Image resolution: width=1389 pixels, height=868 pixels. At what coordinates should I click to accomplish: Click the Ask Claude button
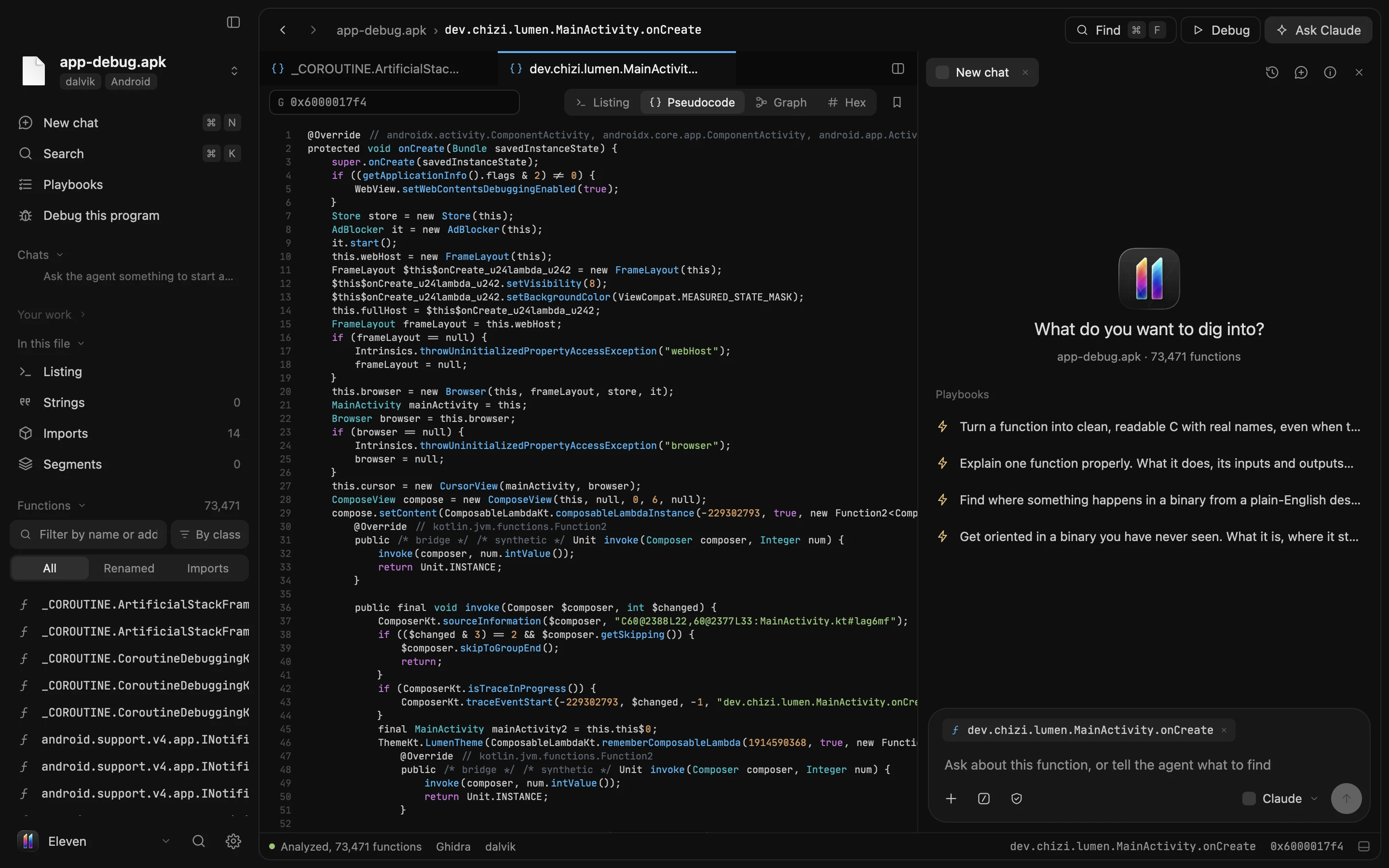[1319, 30]
